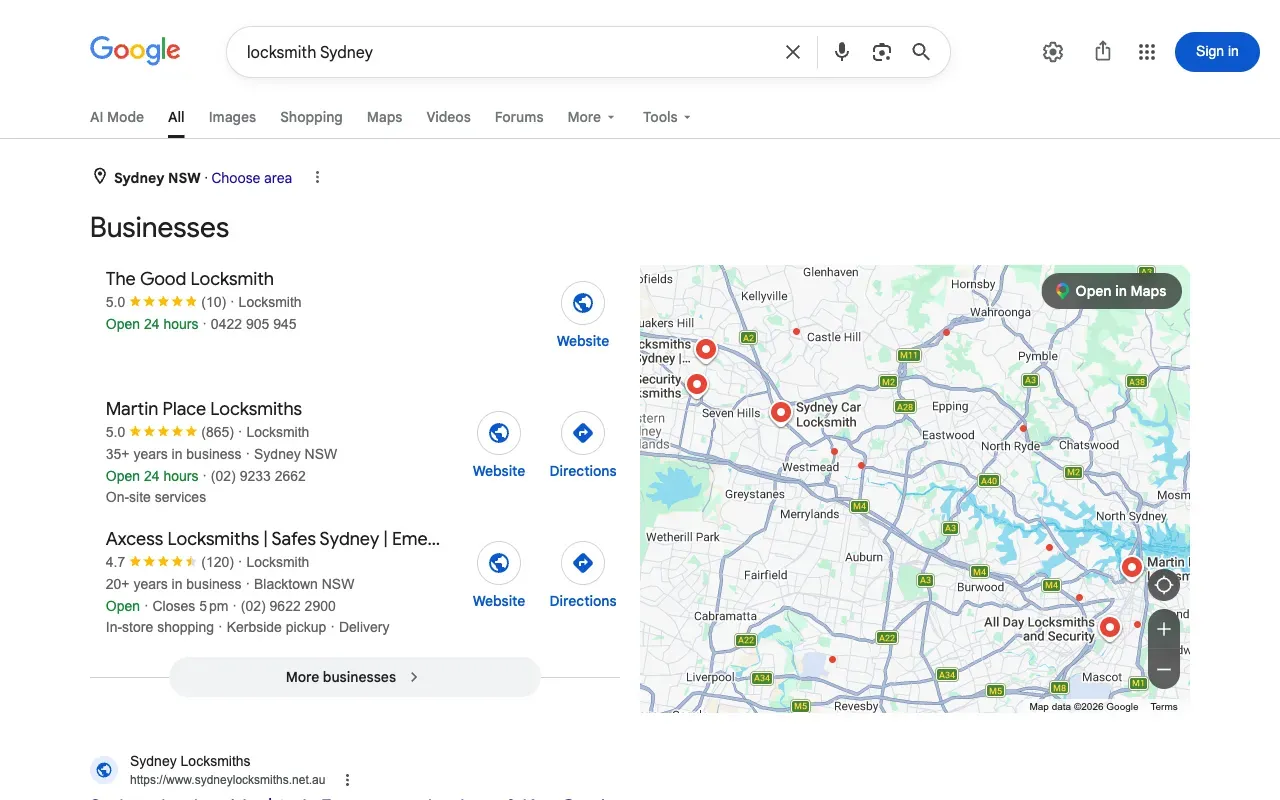
Task: Click the map's my location target icon
Action: coord(1164,585)
